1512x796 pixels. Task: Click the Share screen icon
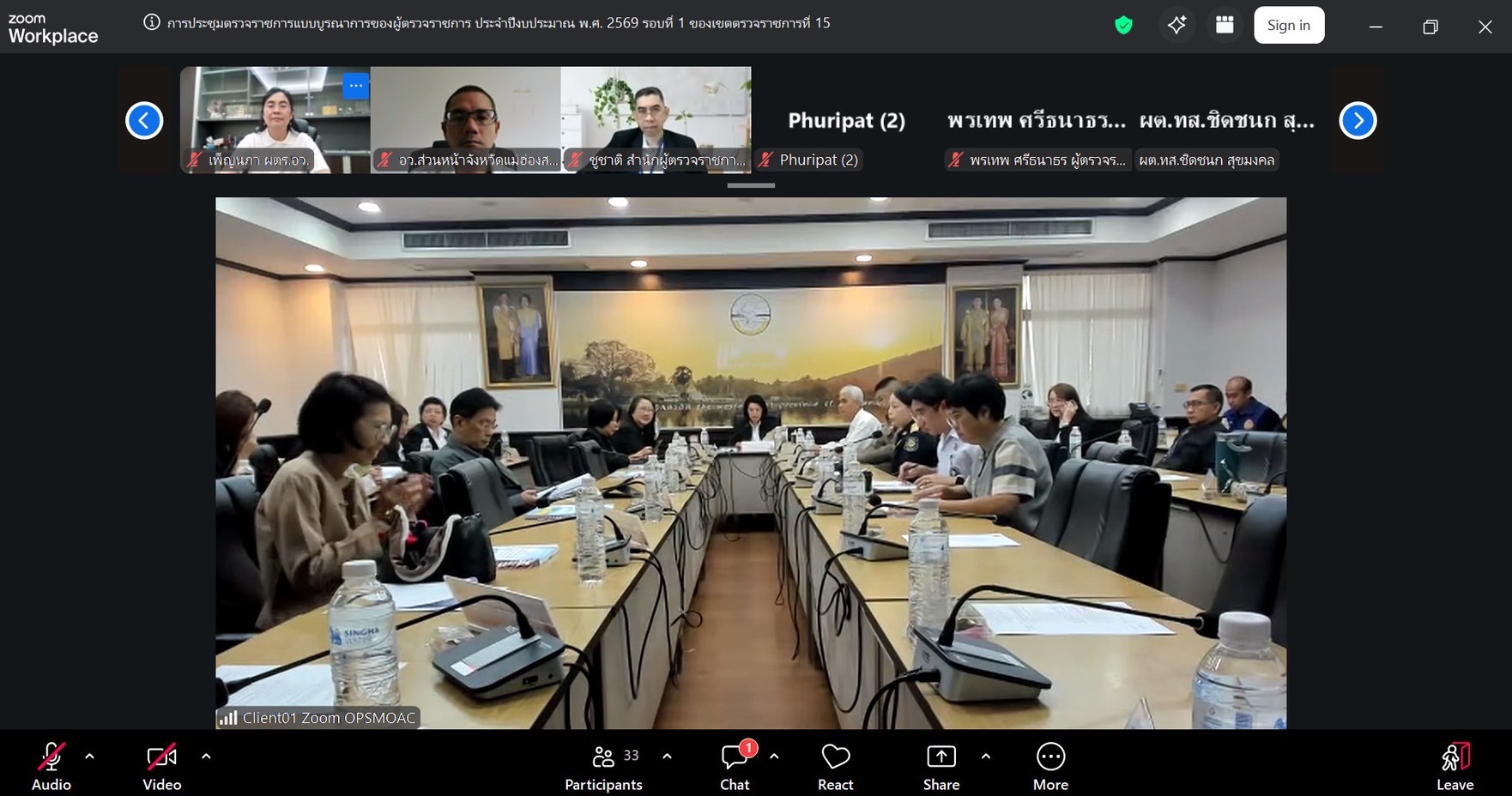940,767
